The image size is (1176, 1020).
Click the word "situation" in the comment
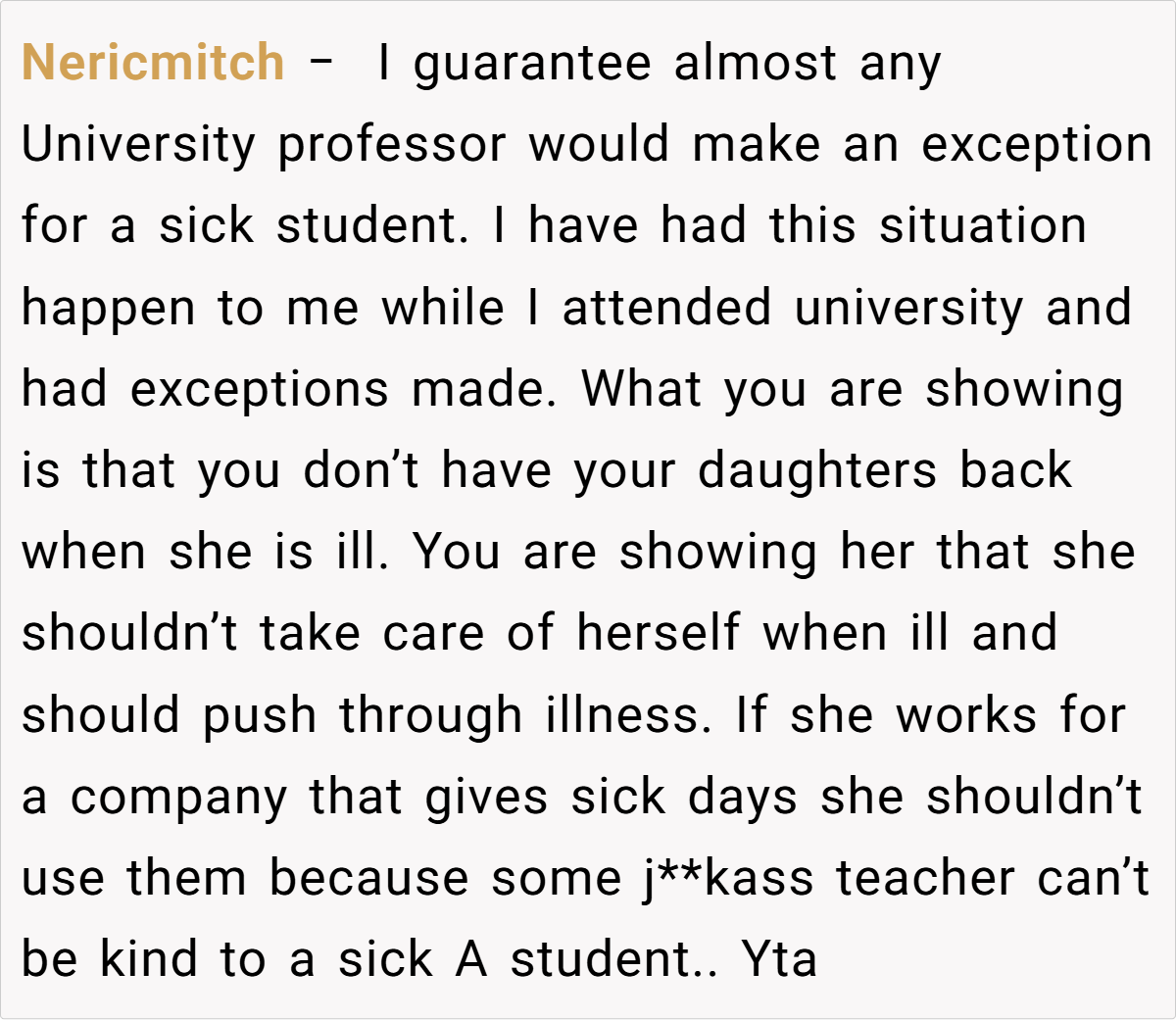pyautogui.click(x=983, y=225)
